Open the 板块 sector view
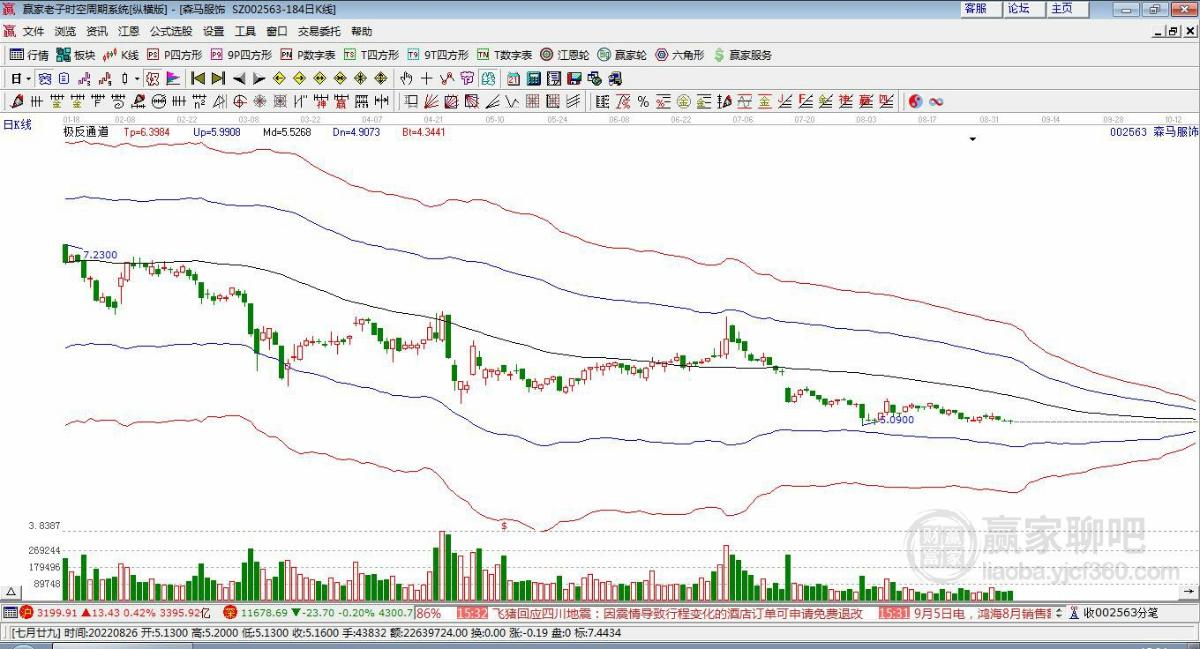The height and width of the screenshot is (649, 1200). [75, 55]
